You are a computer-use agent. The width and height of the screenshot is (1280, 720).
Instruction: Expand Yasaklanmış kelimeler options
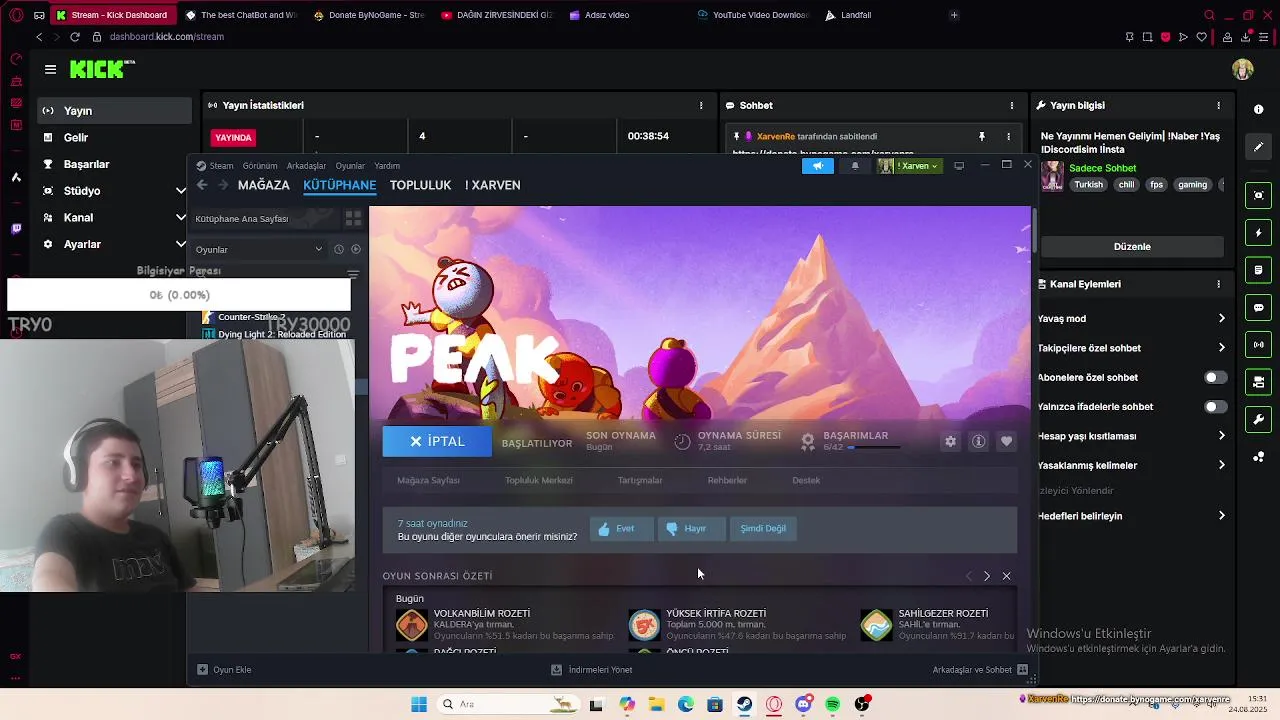tap(1221, 465)
